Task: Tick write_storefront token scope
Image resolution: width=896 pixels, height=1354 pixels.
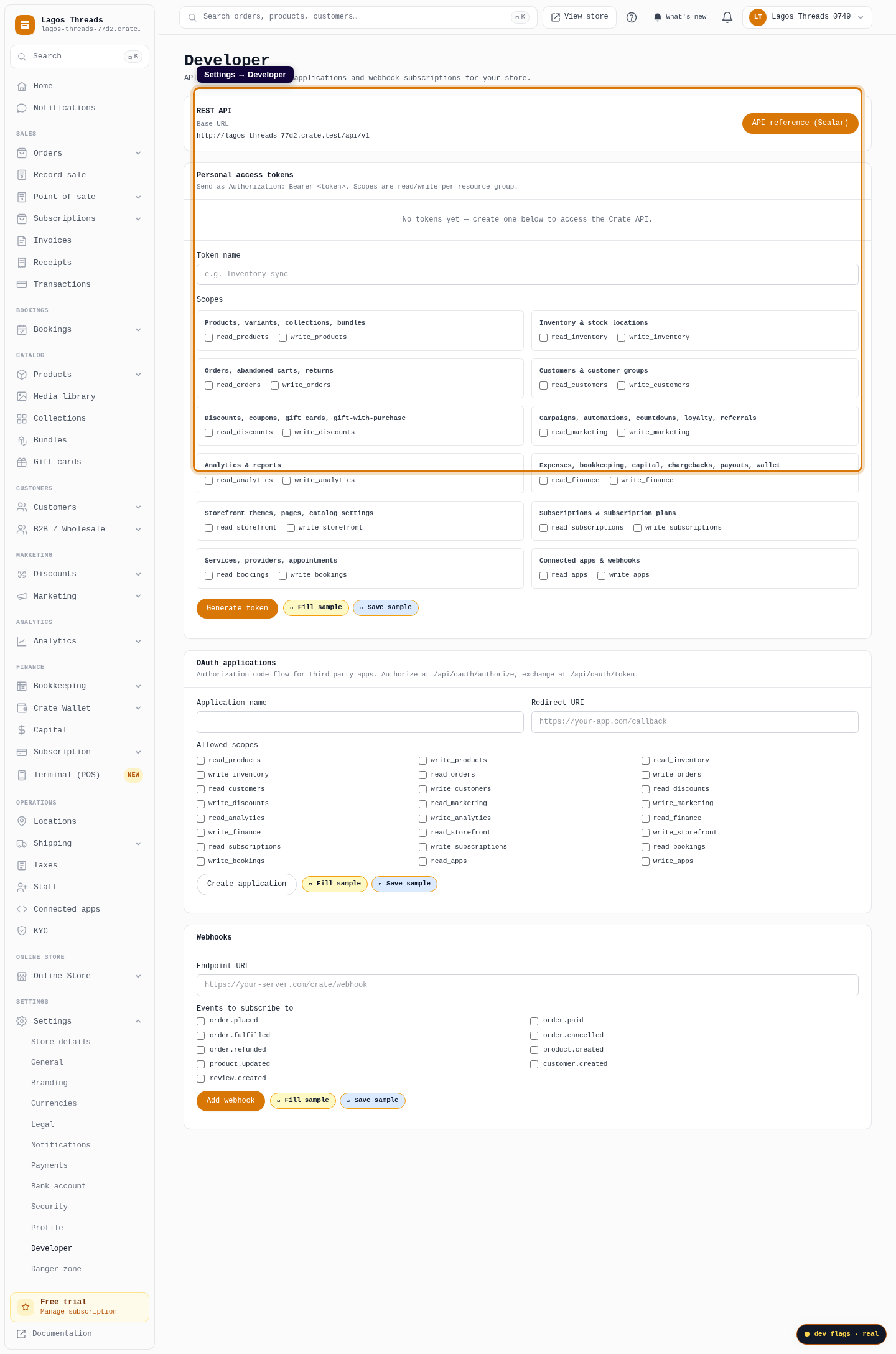Action: (x=291, y=528)
